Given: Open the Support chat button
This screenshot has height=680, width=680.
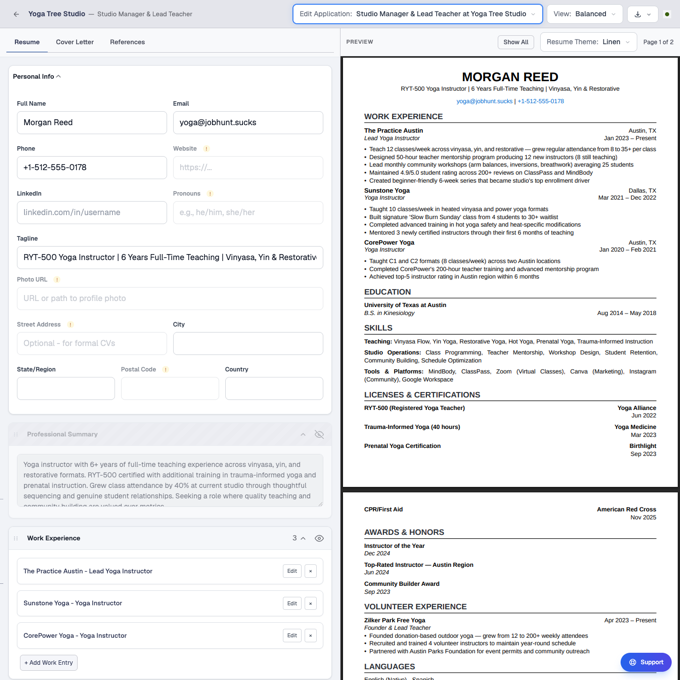Looking at the screenshot, I should point(646,662).
